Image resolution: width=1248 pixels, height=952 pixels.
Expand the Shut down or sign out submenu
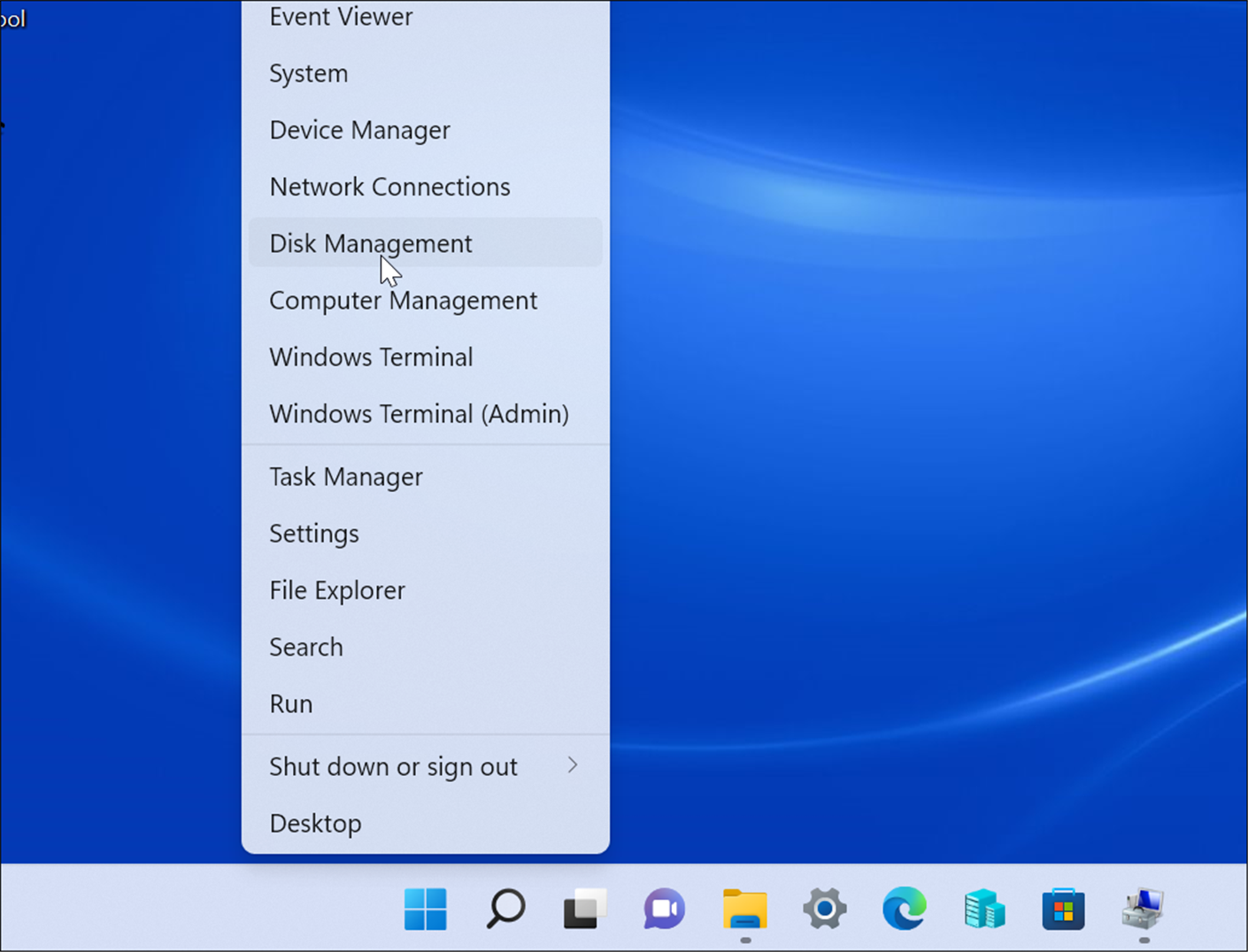point(394,766)
